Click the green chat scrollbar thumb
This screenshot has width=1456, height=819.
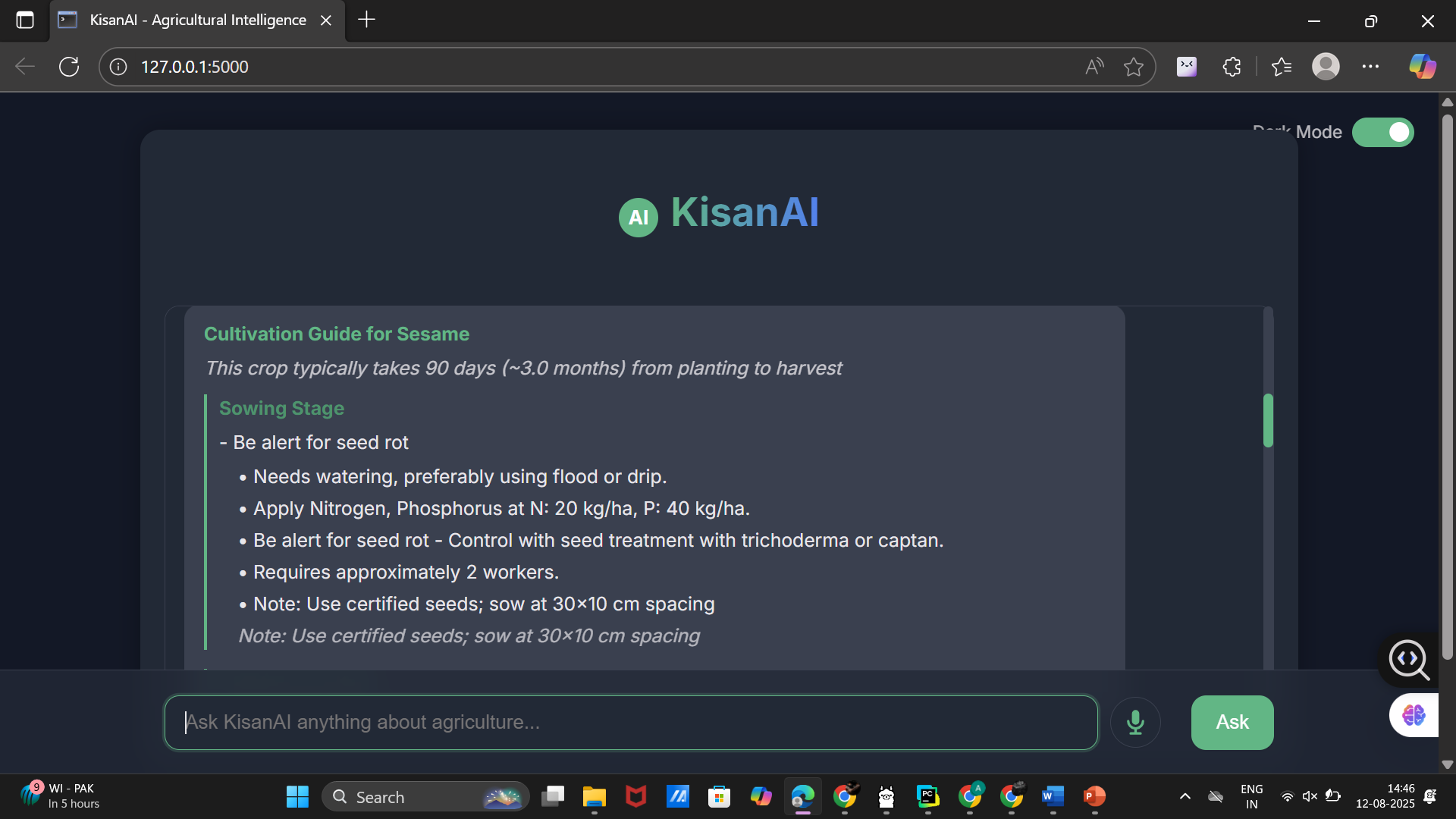[x=1267, y=420]
